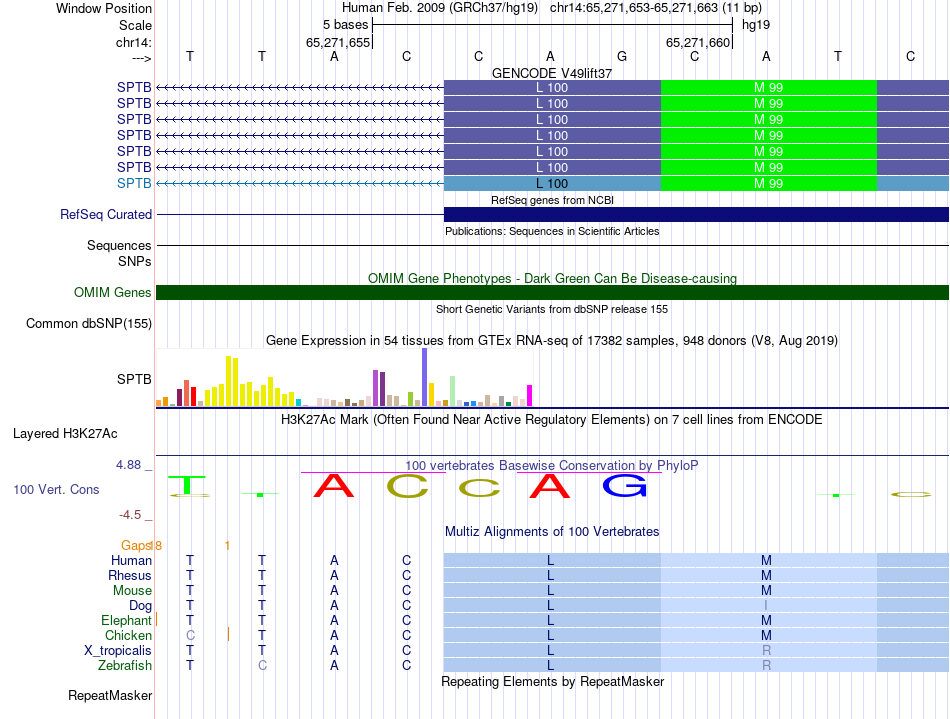Screen dimensions: 950x719
Task: Click the X_tropicalis species row label
Action: point(118,651)
